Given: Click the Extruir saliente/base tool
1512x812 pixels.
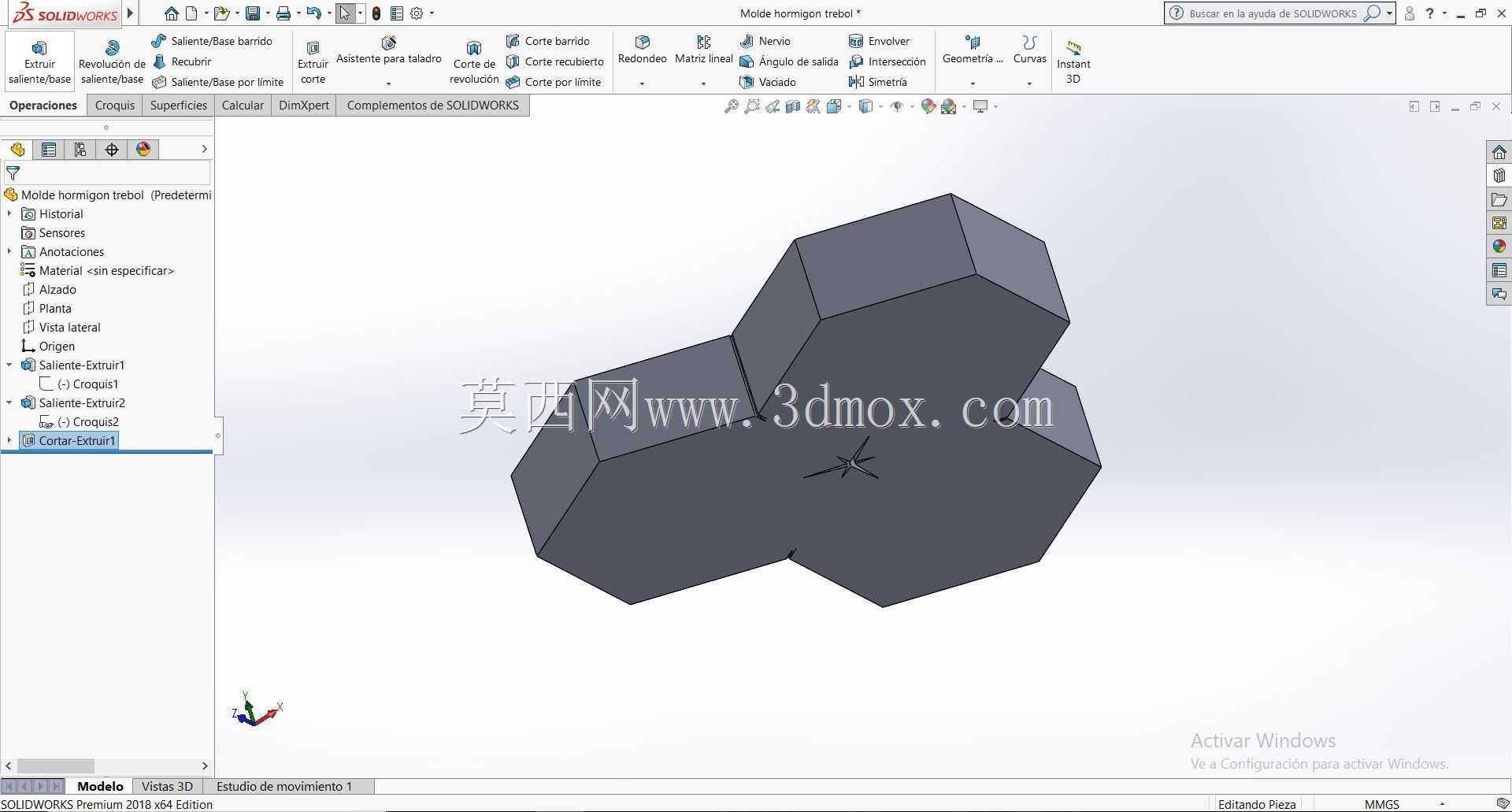Looking at the screenshot, I should coord(39,61).
